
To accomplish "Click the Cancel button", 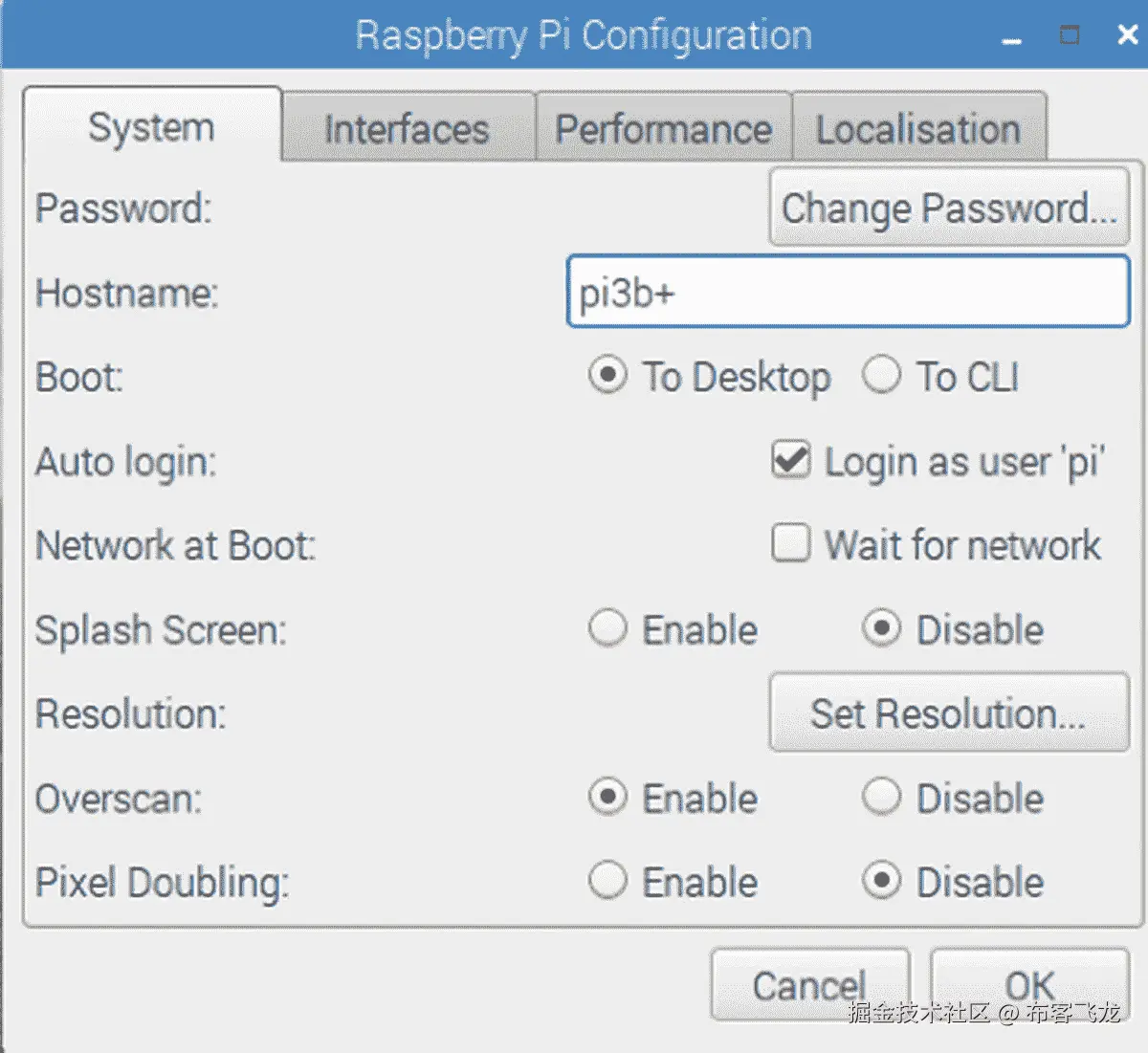I will click(810, 985).
